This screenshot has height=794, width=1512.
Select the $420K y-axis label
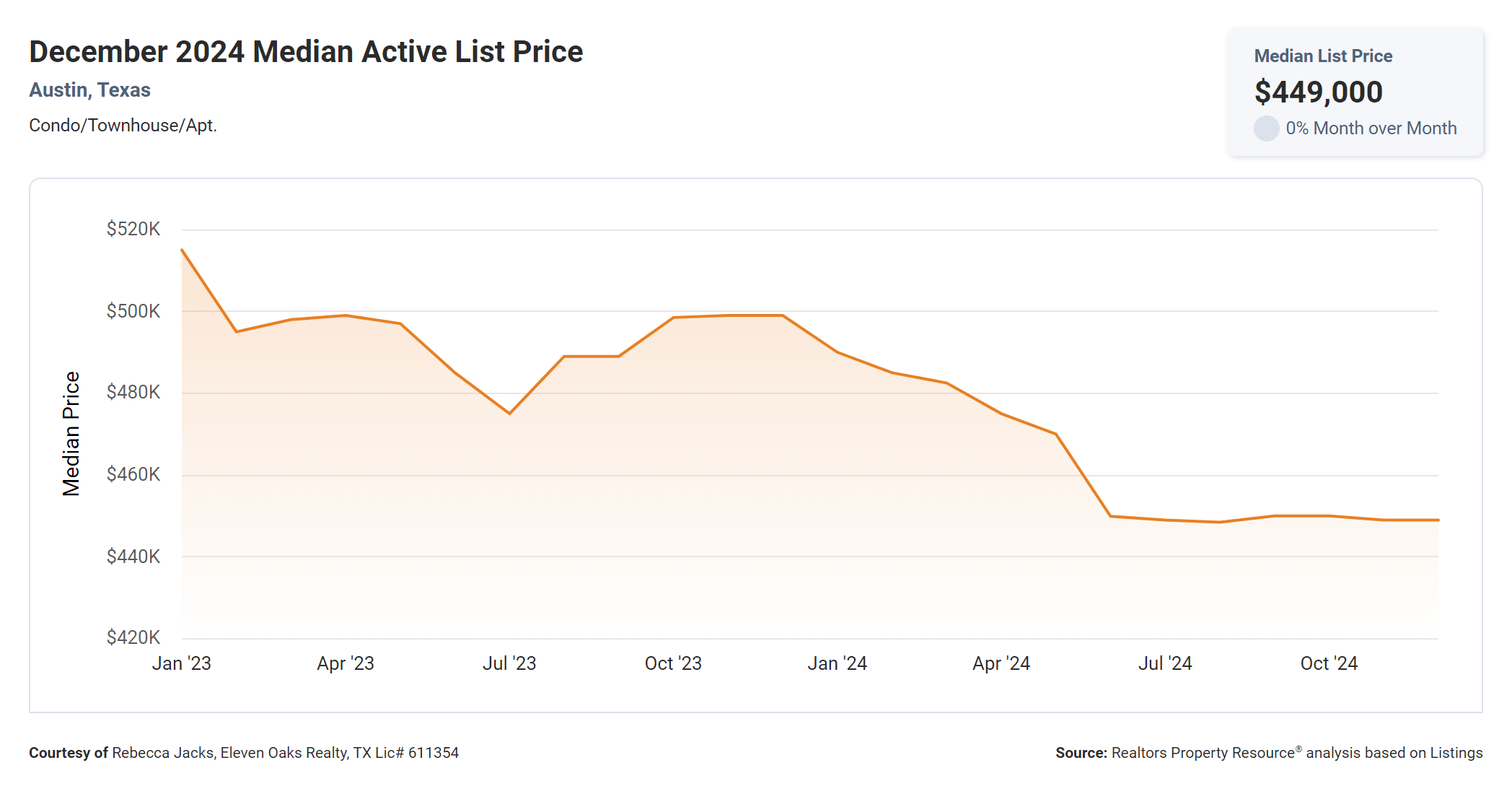(133, 638)
